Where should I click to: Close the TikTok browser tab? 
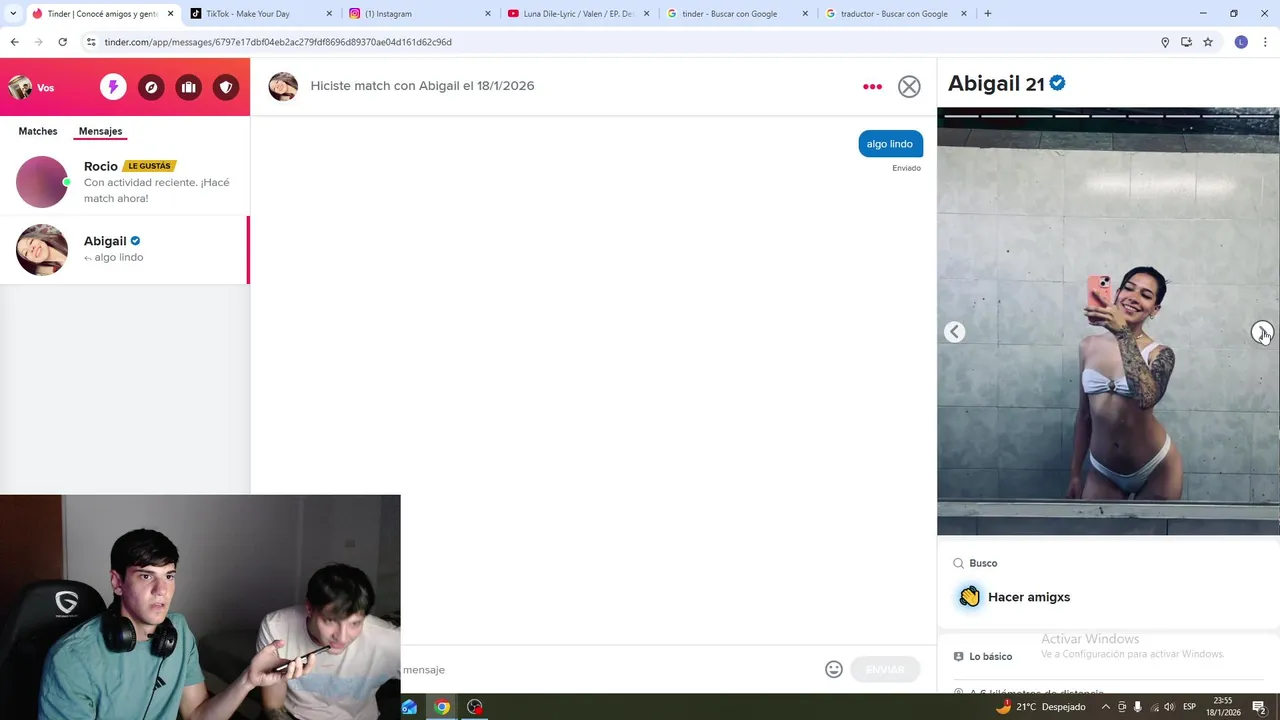pyautogui.click(x=329, y=14)
